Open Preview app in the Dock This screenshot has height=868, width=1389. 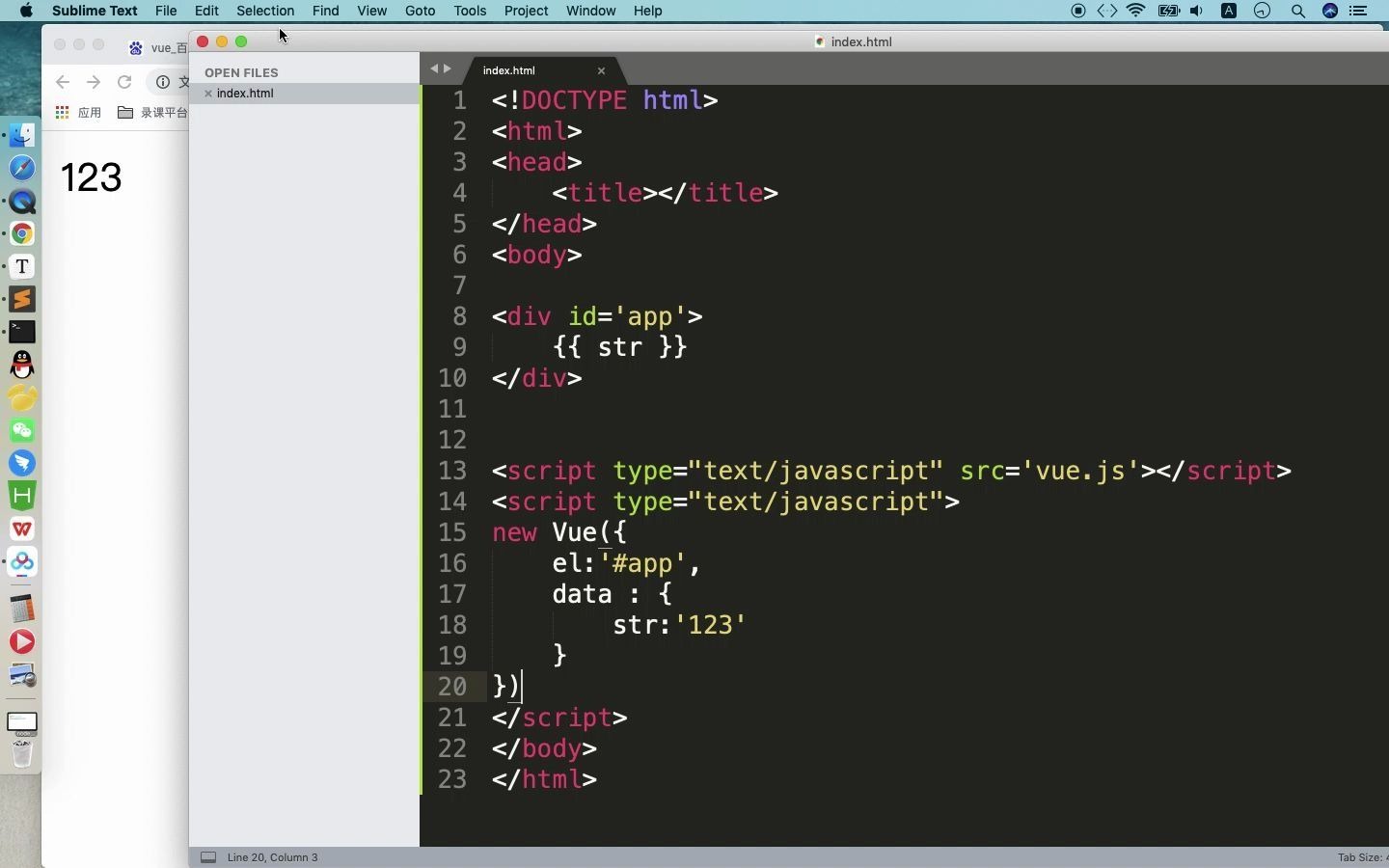click(x=22, y=675)
